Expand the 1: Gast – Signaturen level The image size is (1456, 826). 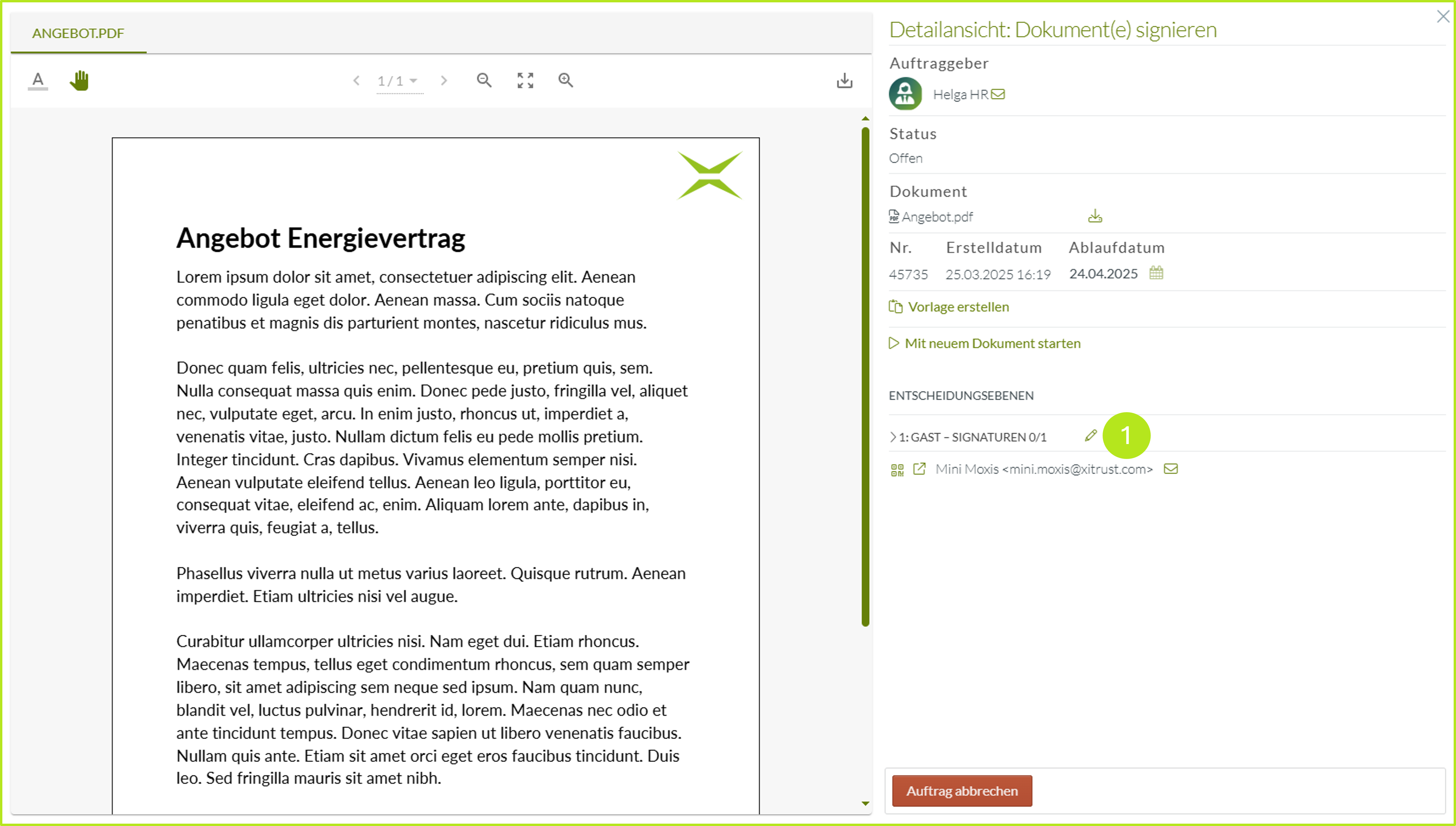(893, 437)
